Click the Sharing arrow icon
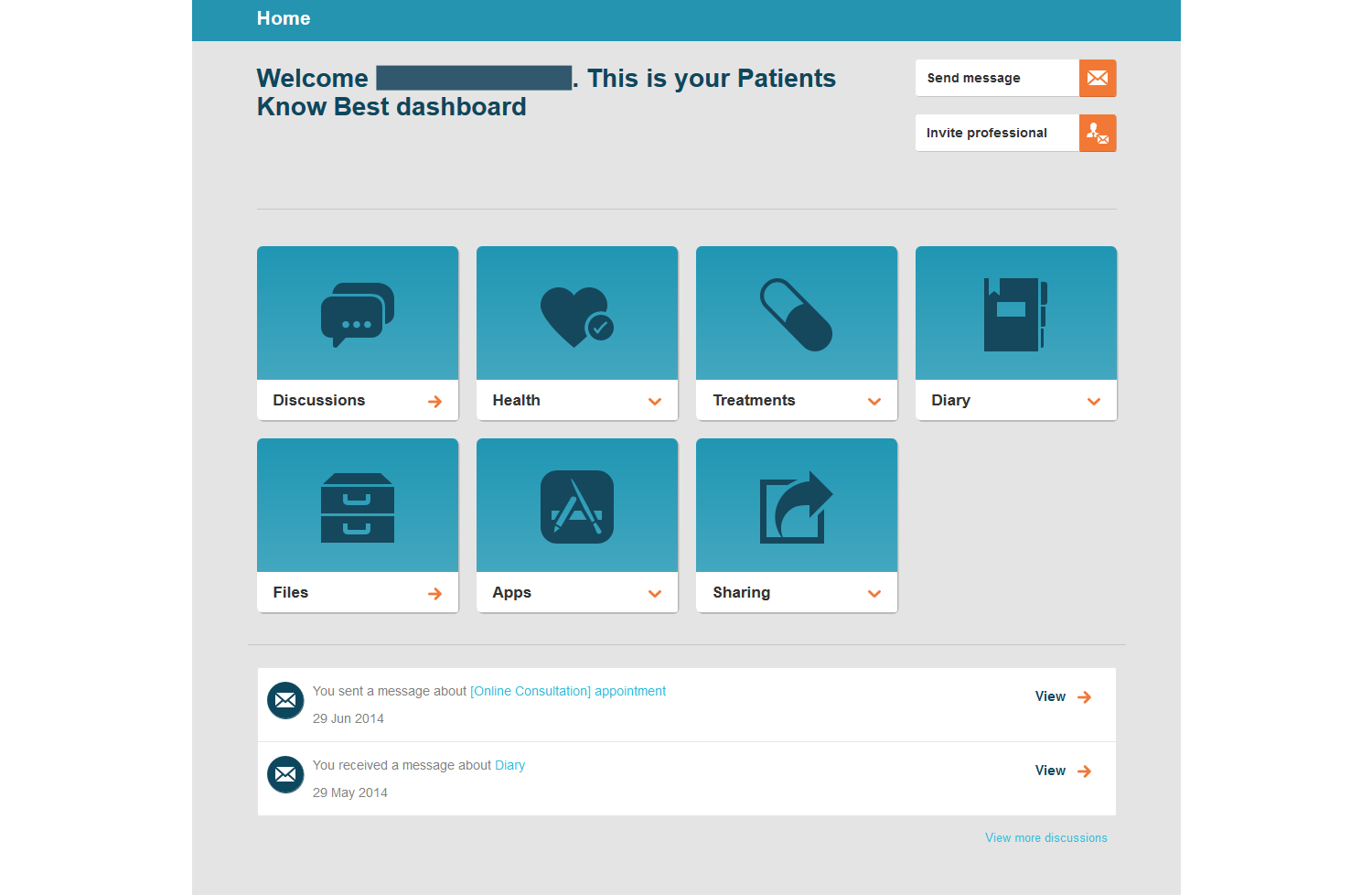This screenshot has width=1372, height=895. (x=796, y=507)
